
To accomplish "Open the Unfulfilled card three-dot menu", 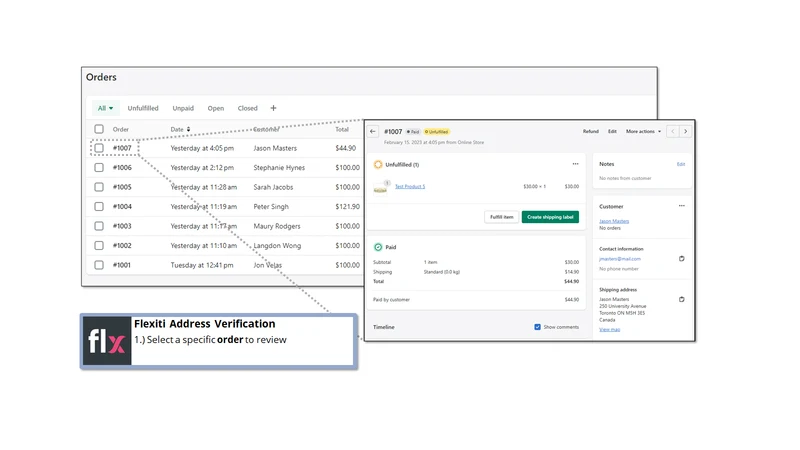I will point(575,164).
